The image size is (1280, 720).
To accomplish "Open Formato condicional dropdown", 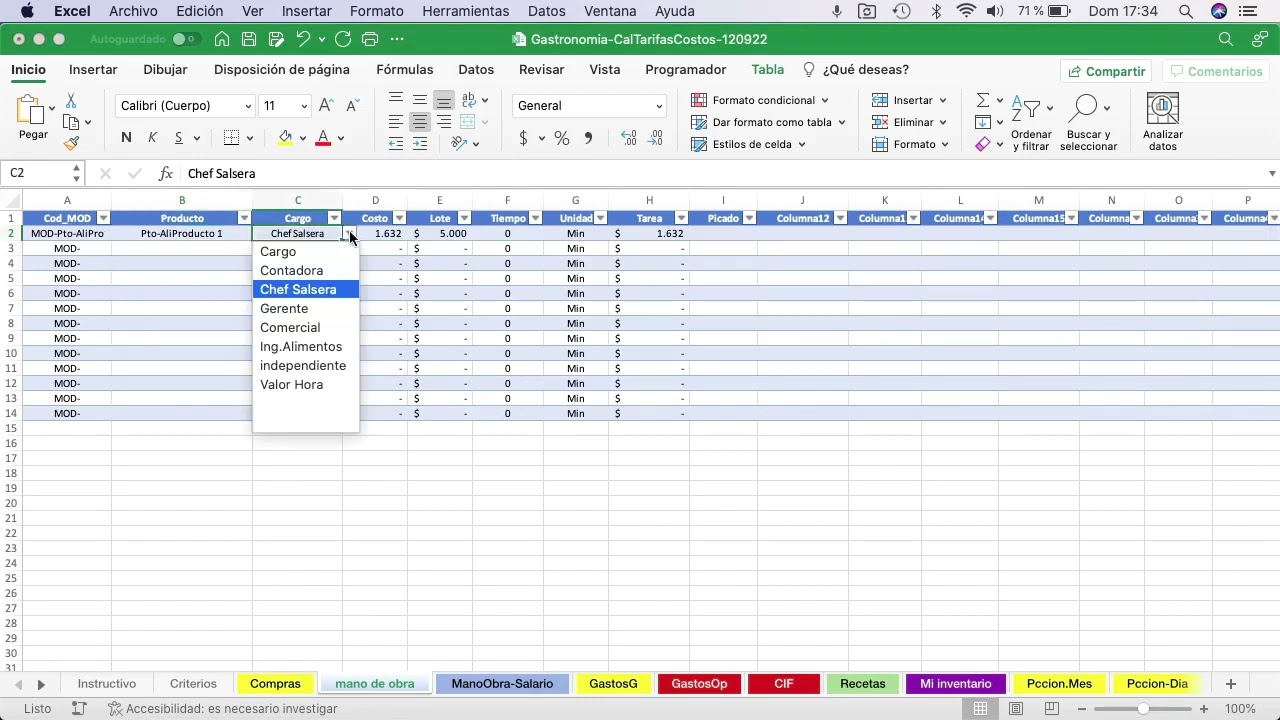I will [760, 100].
